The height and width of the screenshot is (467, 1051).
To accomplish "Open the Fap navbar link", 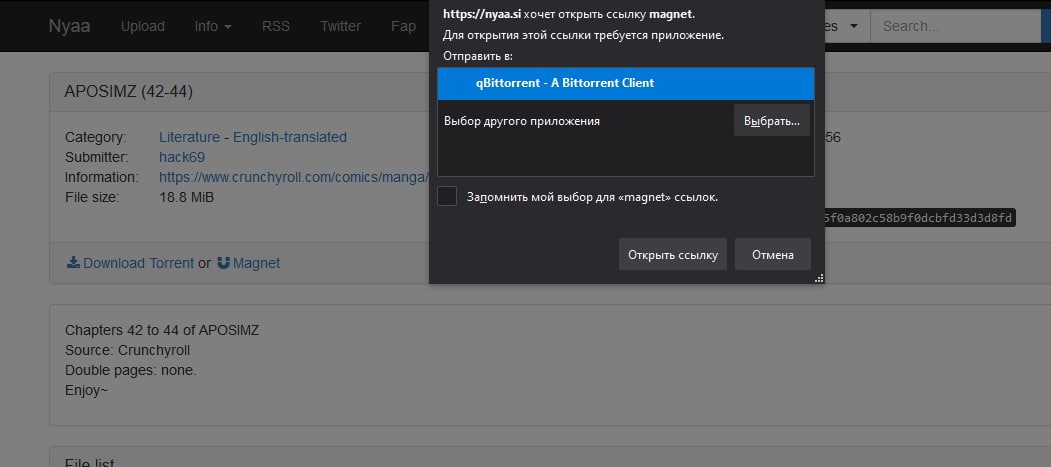I will (x=404, y=26).
